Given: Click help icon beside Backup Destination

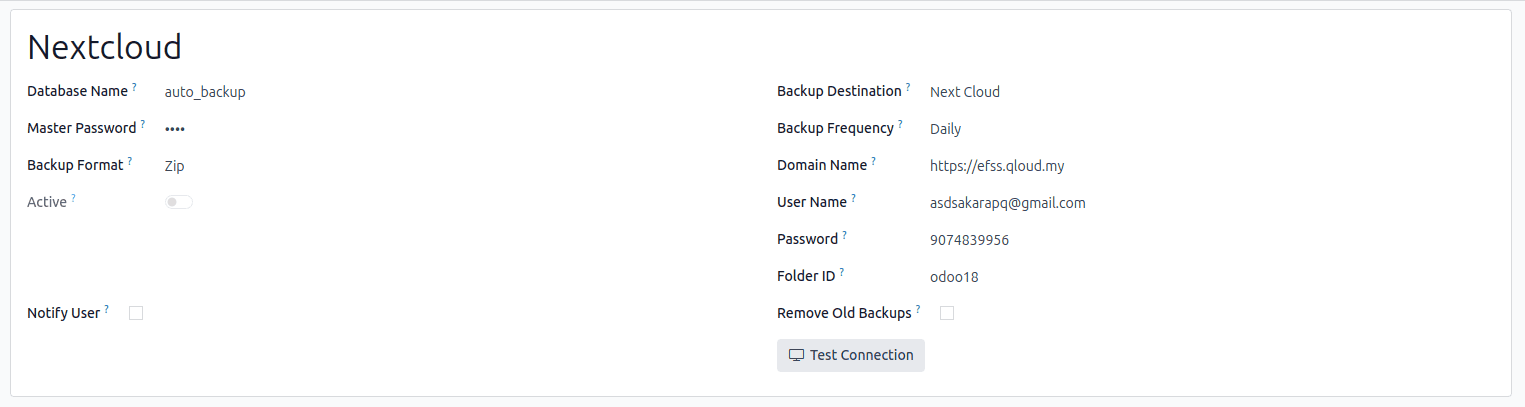Looking at the screenshot, I should click(908, 88).
